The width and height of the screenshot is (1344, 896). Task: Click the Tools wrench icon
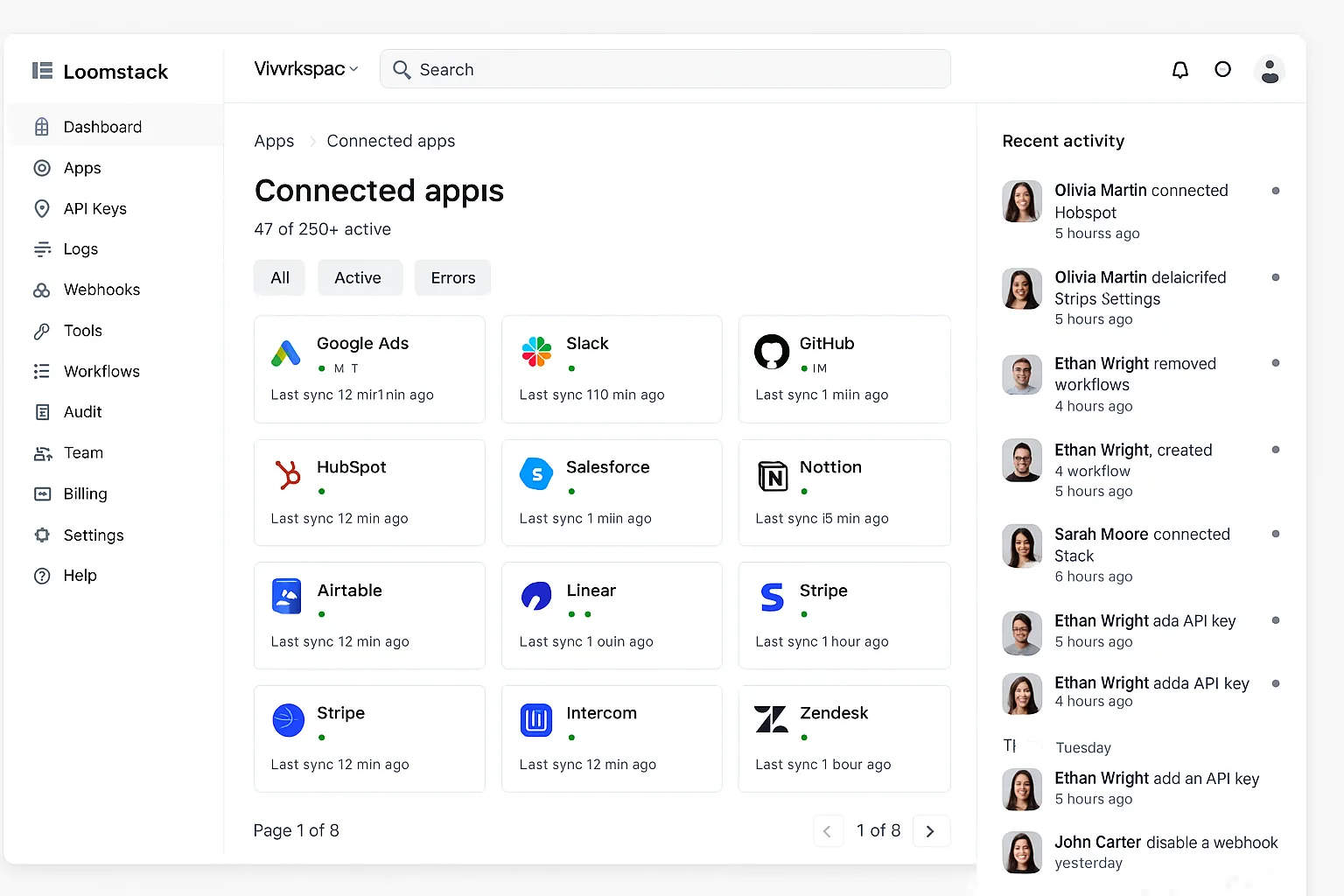[x=42, y=331]
